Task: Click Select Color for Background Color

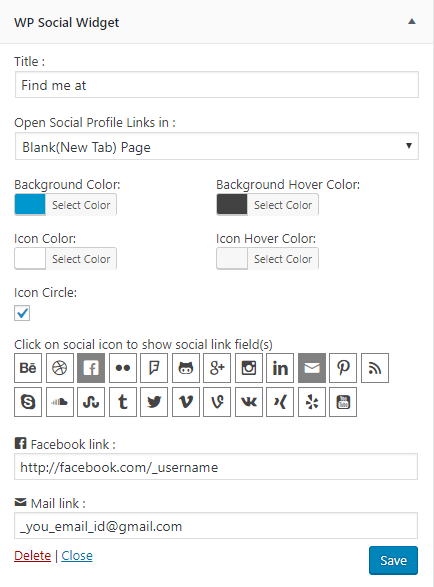Action: pos(81,205)
